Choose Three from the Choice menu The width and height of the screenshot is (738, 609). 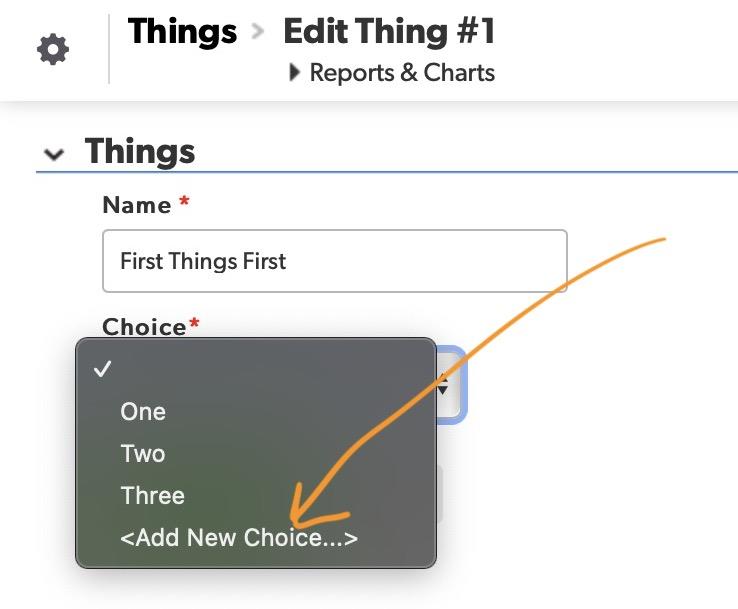pos(153,495)
